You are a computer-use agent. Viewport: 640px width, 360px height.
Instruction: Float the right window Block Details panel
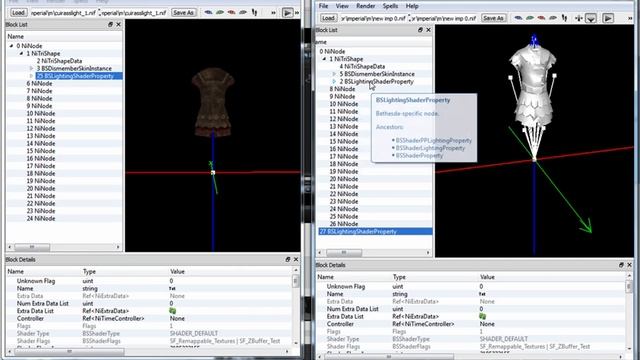(621, 265)
